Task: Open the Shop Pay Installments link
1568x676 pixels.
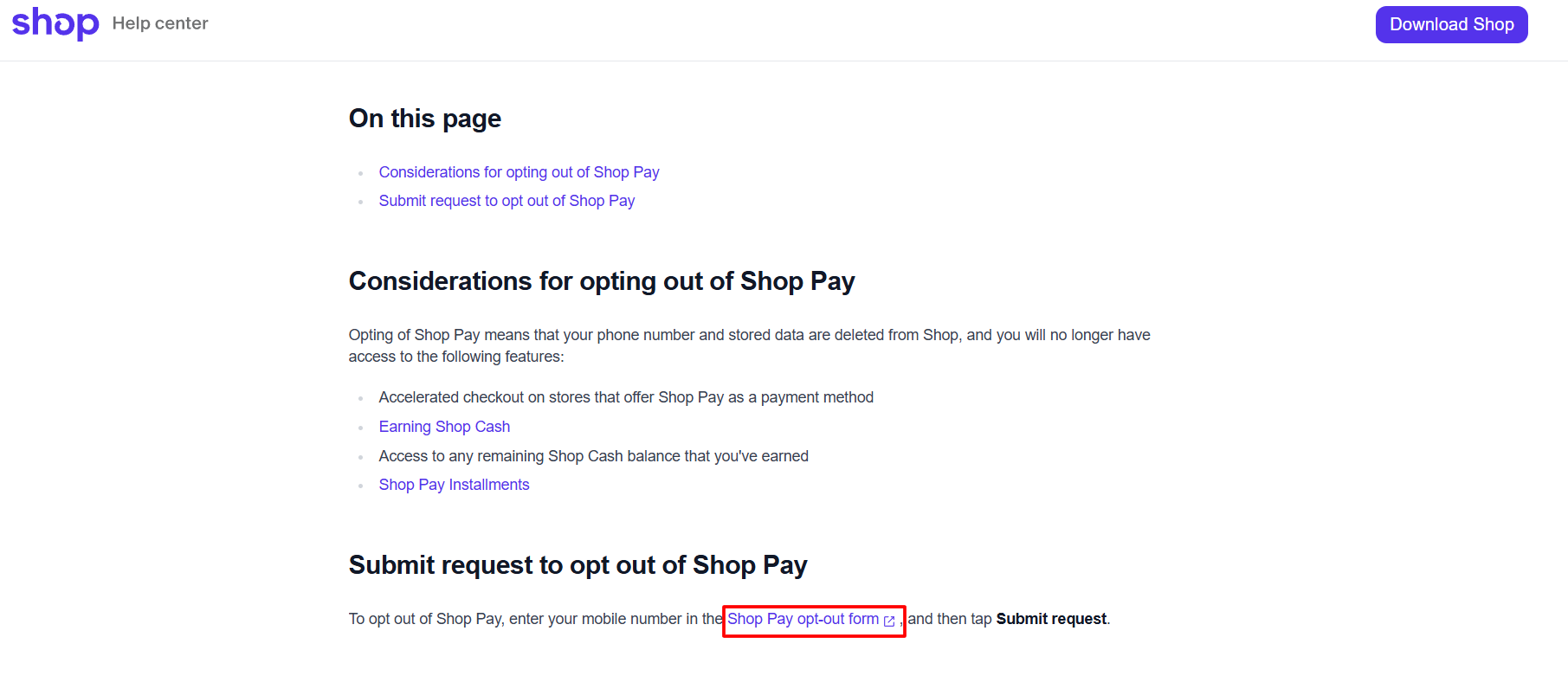Action: pyautogui.click(x=454, y=485)
